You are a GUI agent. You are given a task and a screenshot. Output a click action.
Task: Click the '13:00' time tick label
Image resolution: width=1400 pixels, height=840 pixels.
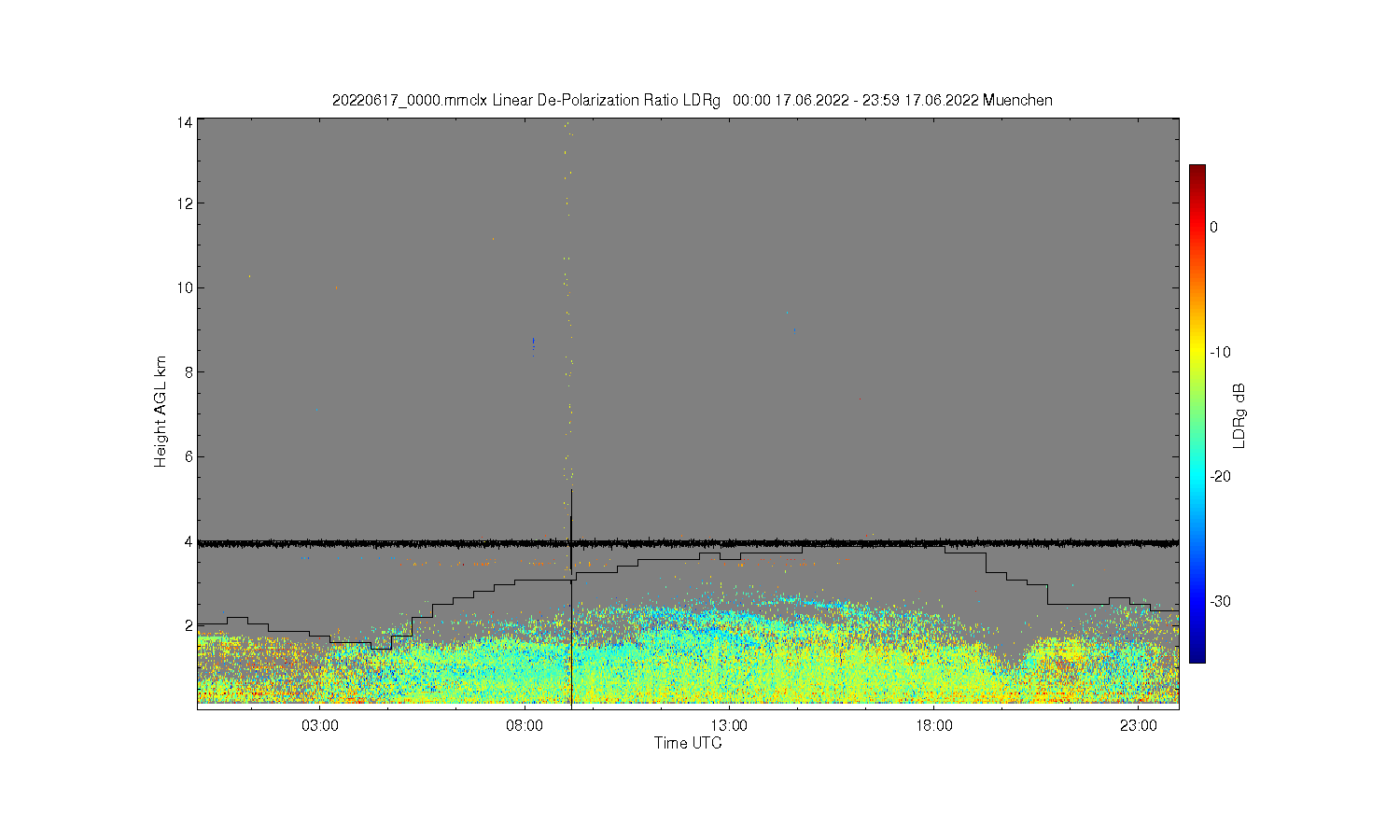point(729,725)
